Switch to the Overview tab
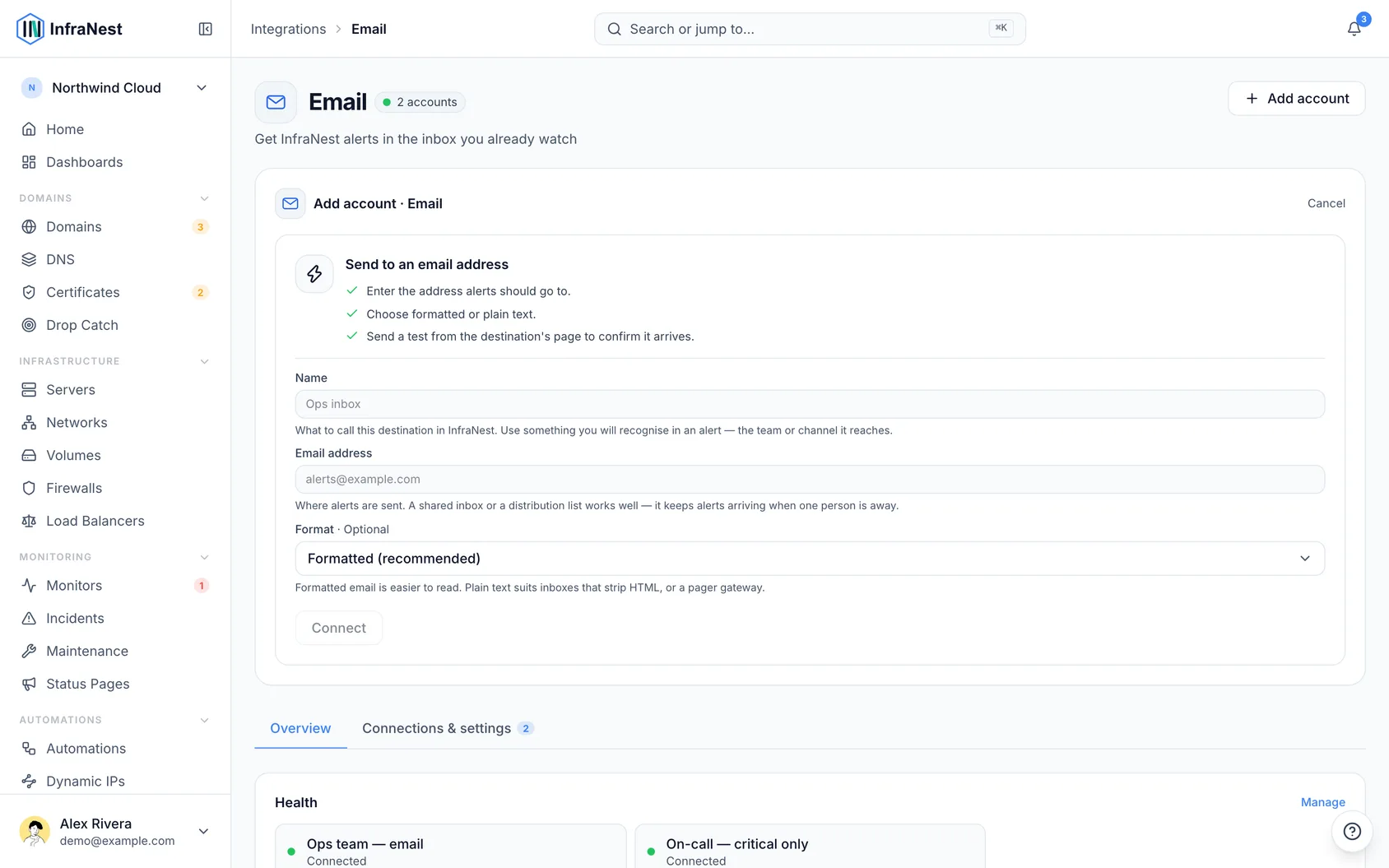The width and height of the screenshot is (1389, 868). [300, 728]
